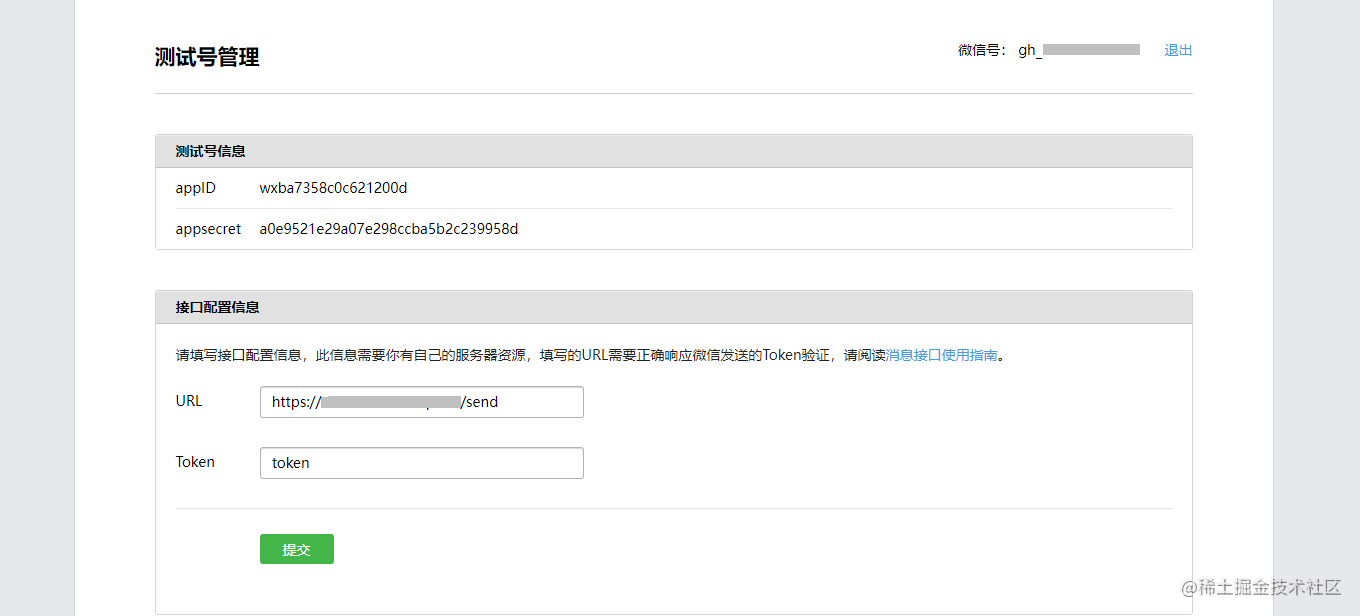Select the existing token text in Token field
Image resolution: width=1360 pixels, height=616 pixels.
pos(290,462)
